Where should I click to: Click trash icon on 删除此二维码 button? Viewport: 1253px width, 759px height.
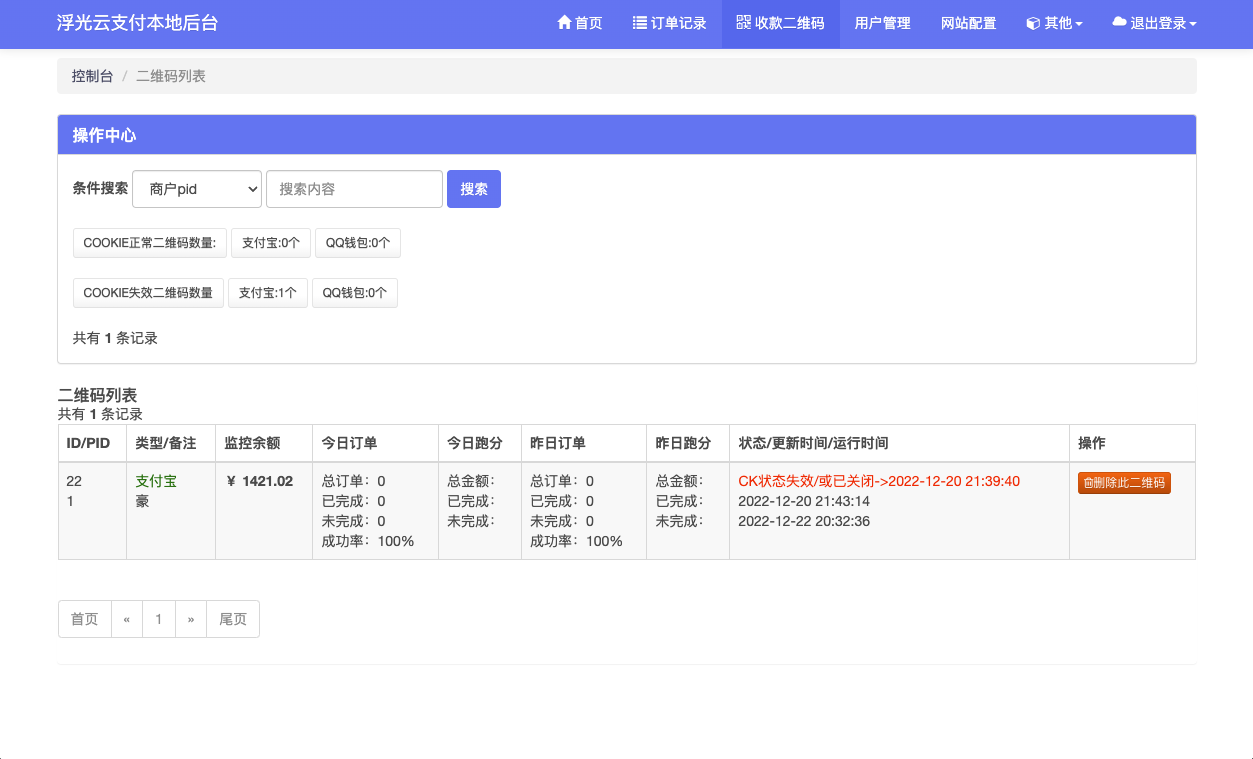pyautogui.click(x=1088, y=483)
